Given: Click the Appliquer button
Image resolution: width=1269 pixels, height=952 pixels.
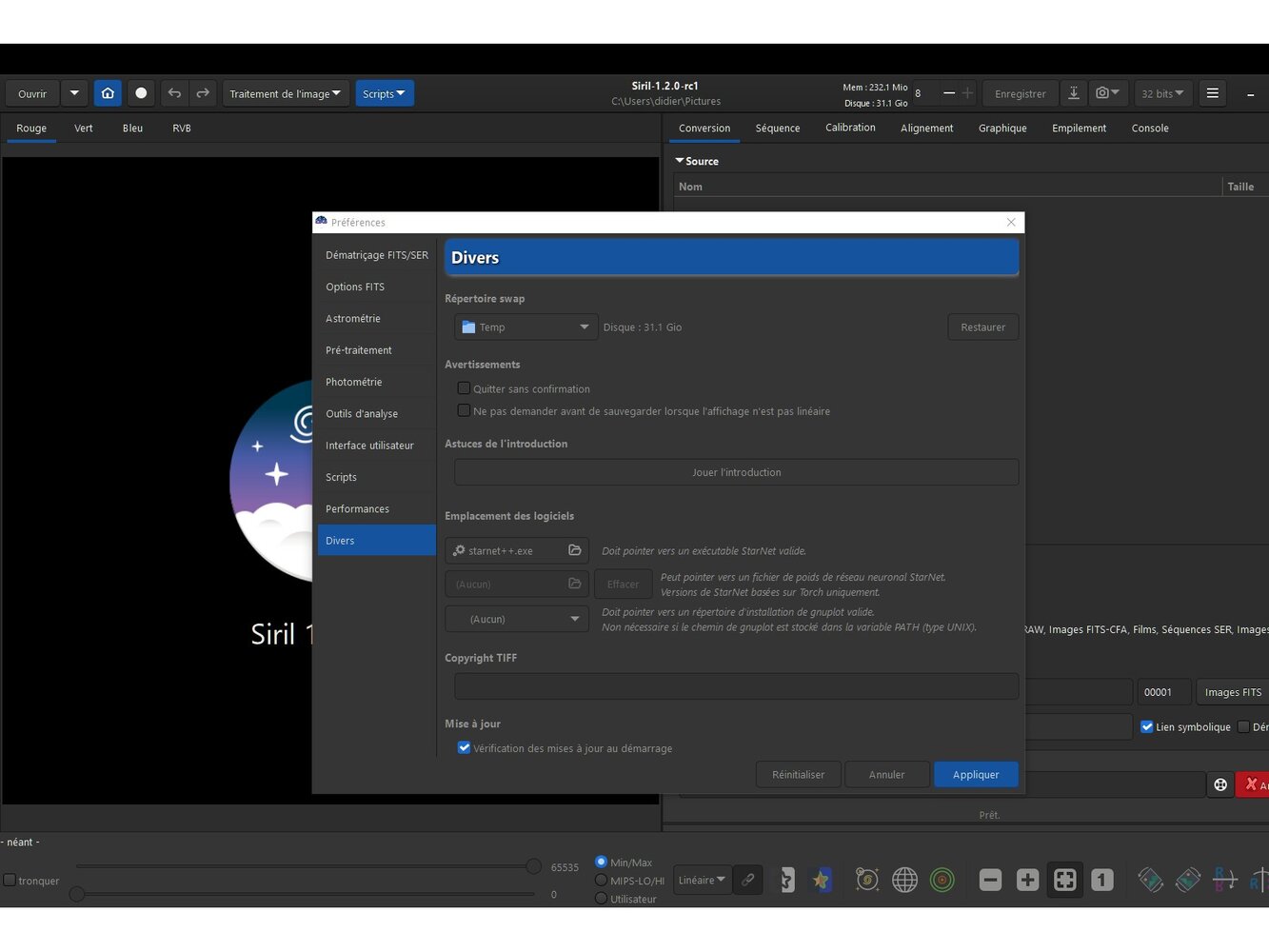Looking at the screenshot, I should click(976, 774).
